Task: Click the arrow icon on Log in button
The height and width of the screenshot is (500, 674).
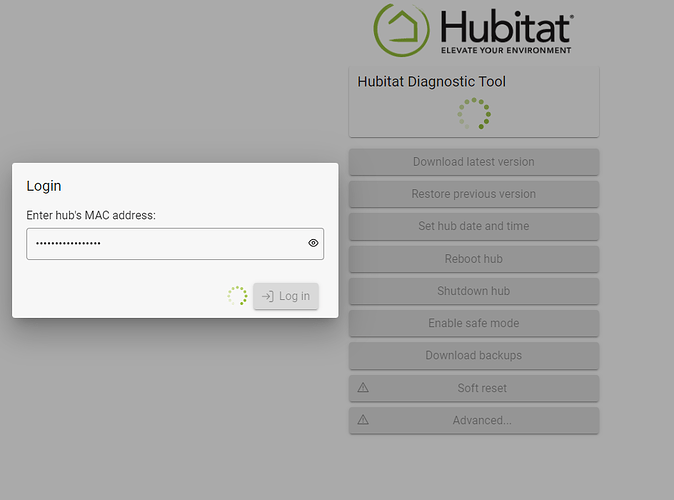Action: 267,296
